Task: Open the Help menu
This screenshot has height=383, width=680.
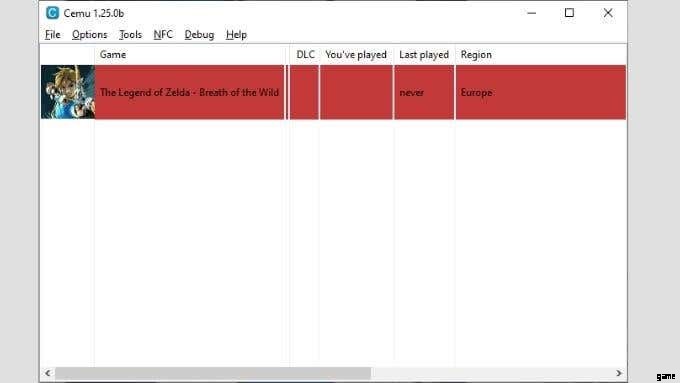Action: coord(236,35)
